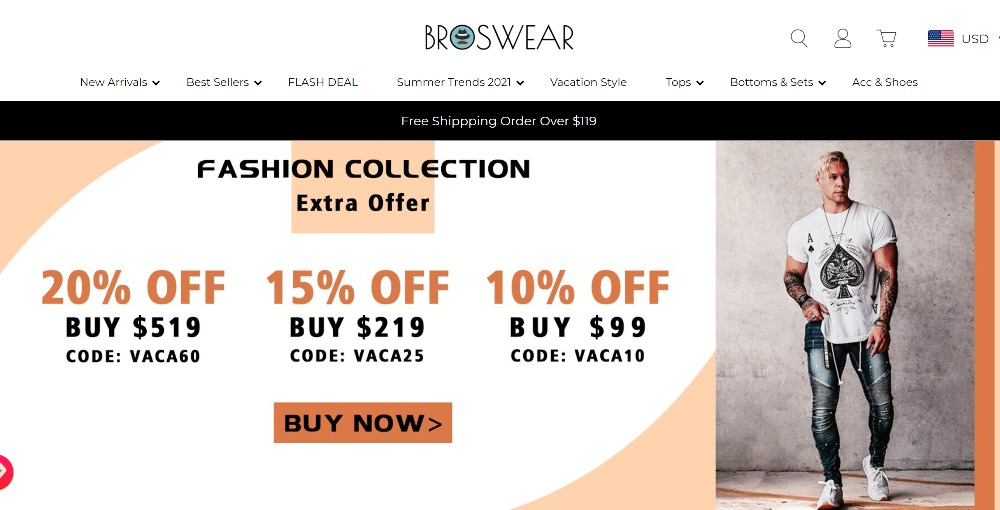Open the Acc & Shoes menu item

coord(885,82)
